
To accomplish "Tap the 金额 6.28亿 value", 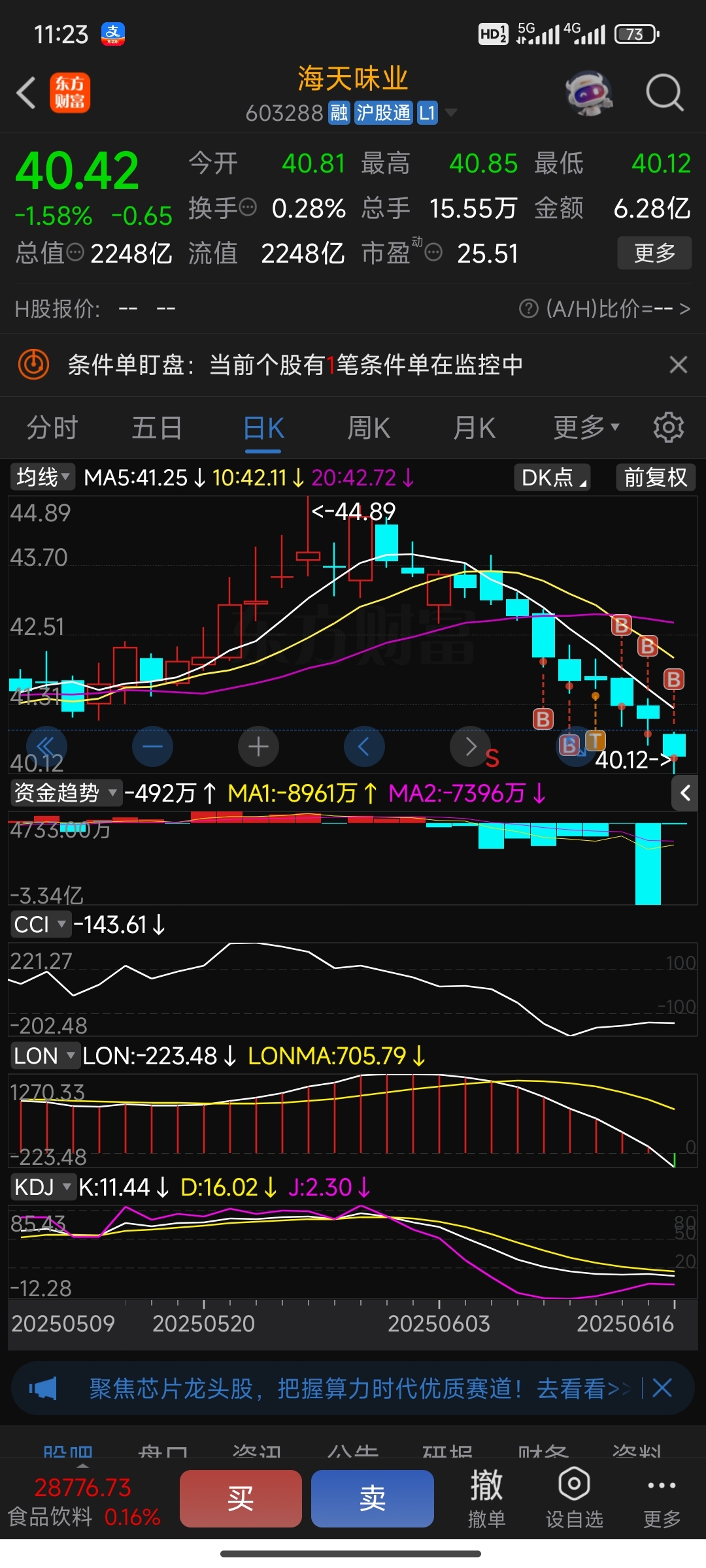I will point(652,208).
